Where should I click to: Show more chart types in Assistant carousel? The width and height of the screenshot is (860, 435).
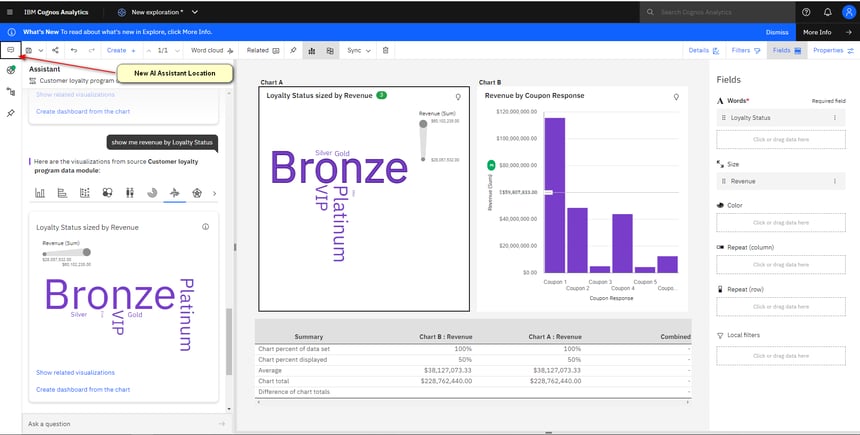point(214,193)
